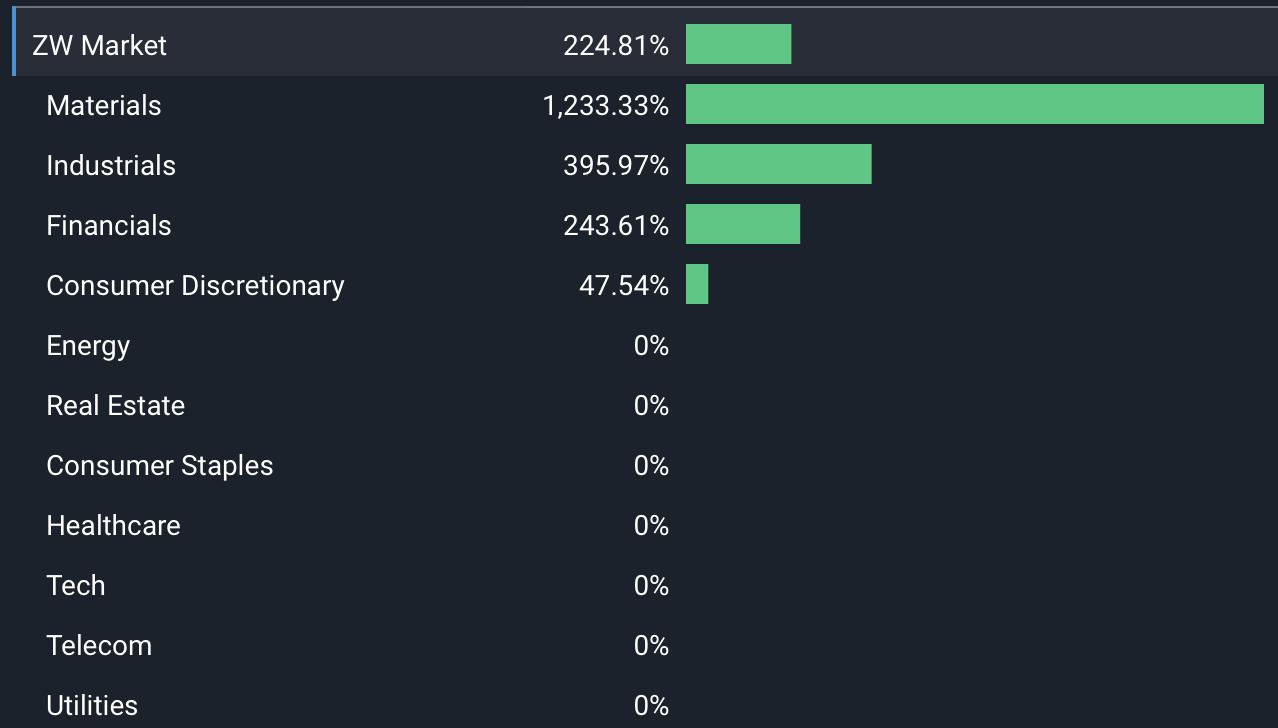Click the 1,233.33% value
The width and height of the screenshot is (1278, 728).
pyautogui.click(x=605, y=105)
